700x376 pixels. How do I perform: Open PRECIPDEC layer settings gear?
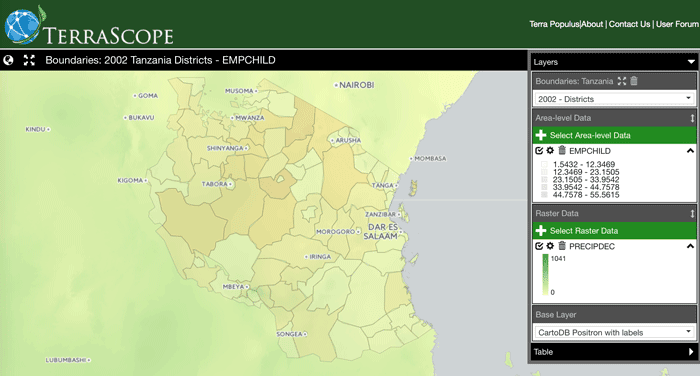(550, 246)
